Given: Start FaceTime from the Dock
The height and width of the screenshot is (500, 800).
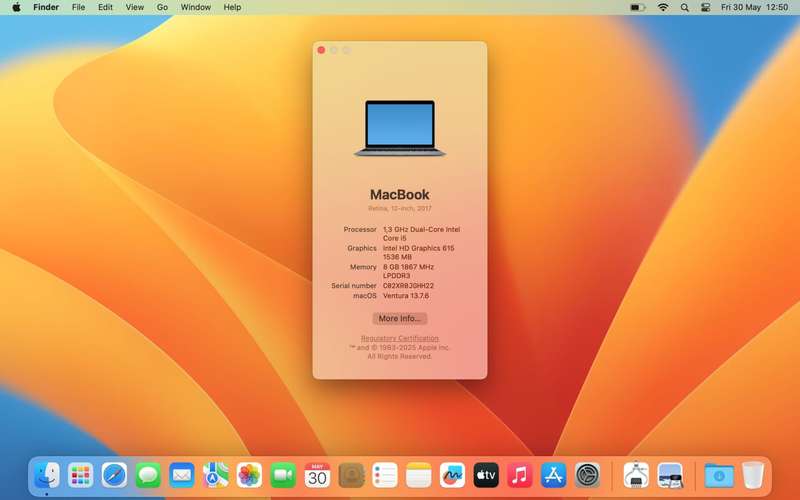Looking at the screenshot, I should coord(283,476).
